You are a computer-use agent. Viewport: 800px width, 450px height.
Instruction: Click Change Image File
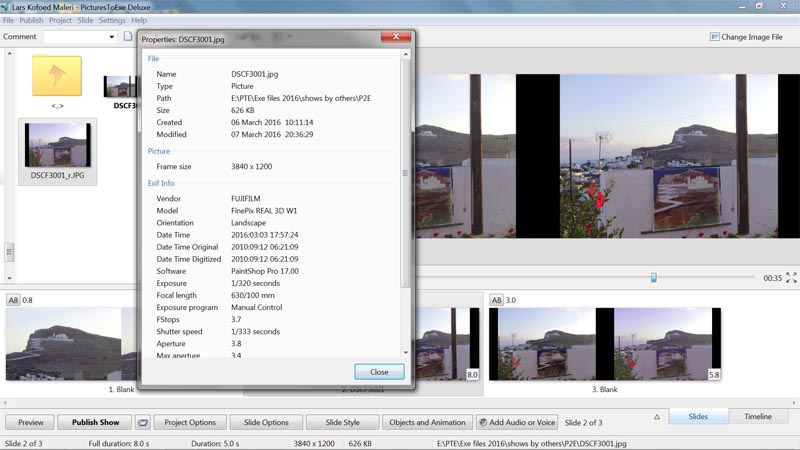(x=746, y=37)
